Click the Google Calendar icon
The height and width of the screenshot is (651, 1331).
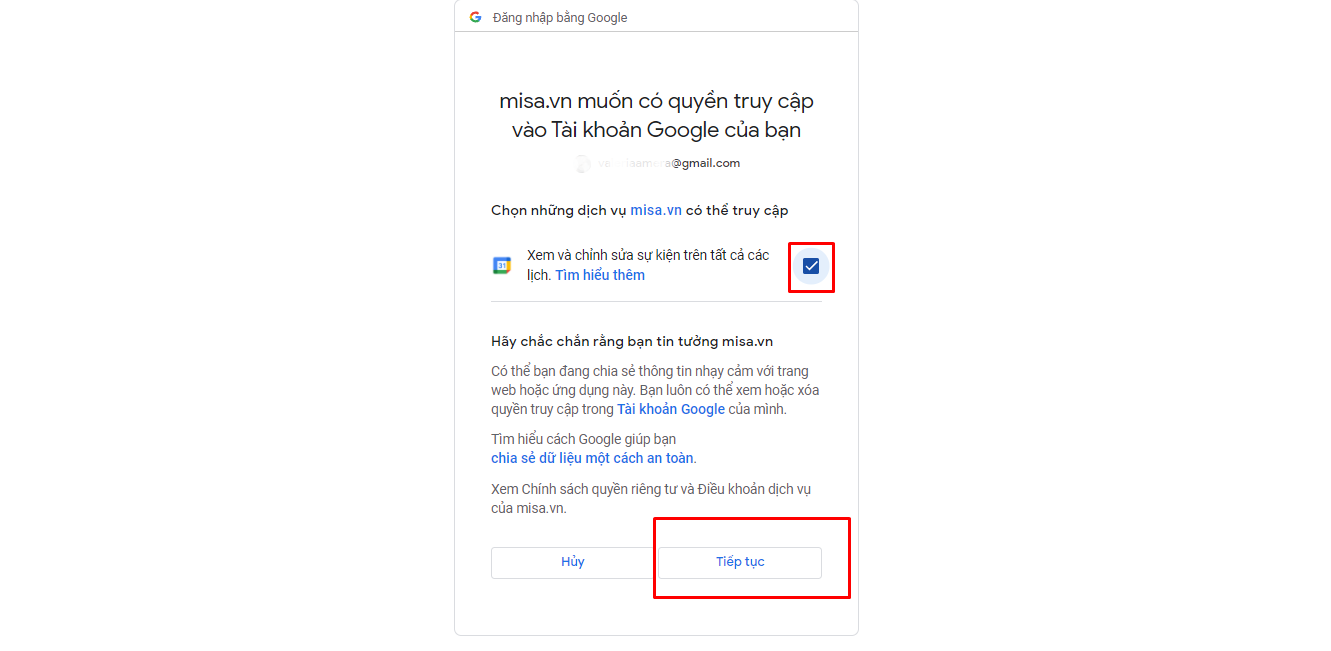point(502,265)
